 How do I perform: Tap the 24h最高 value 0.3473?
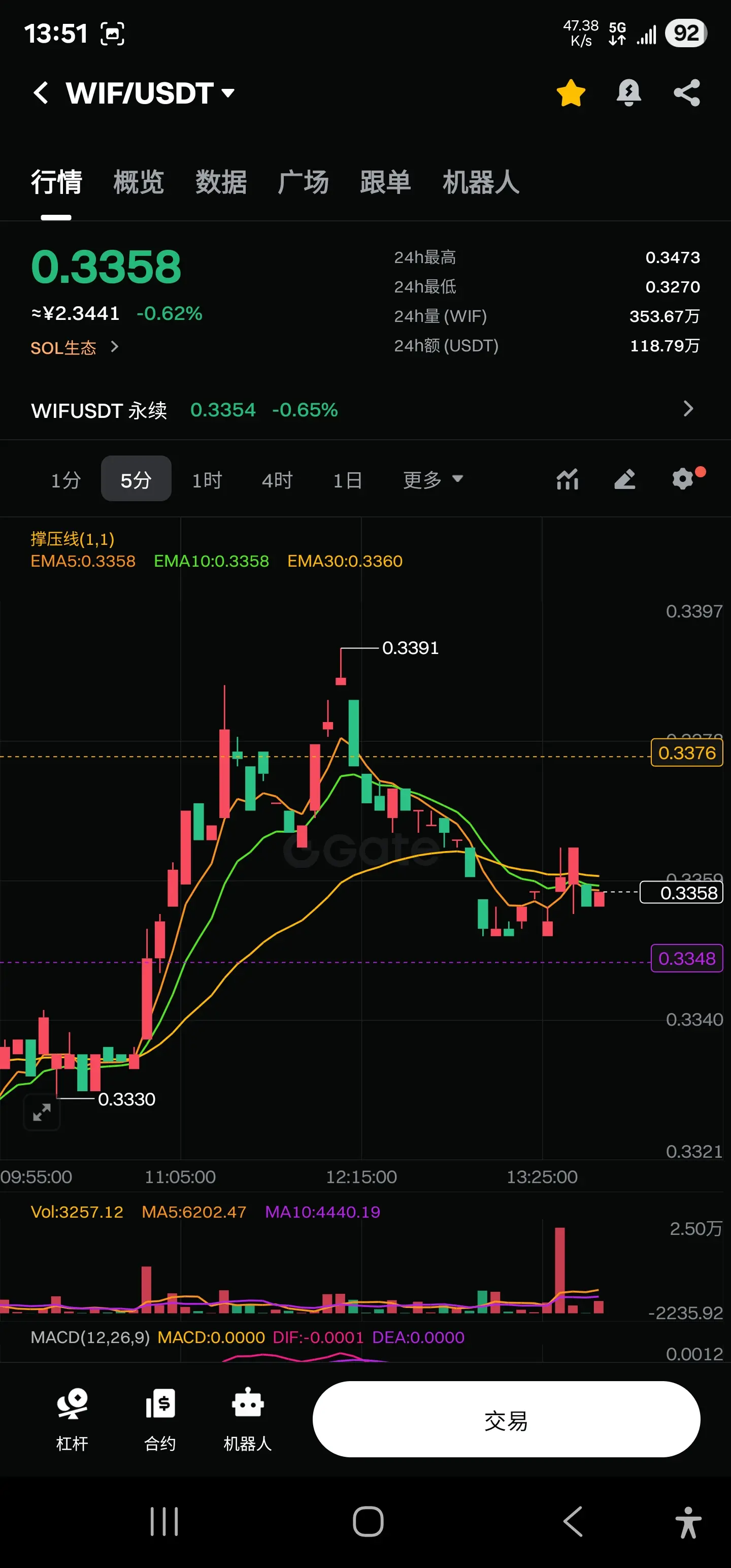[673, 257]
